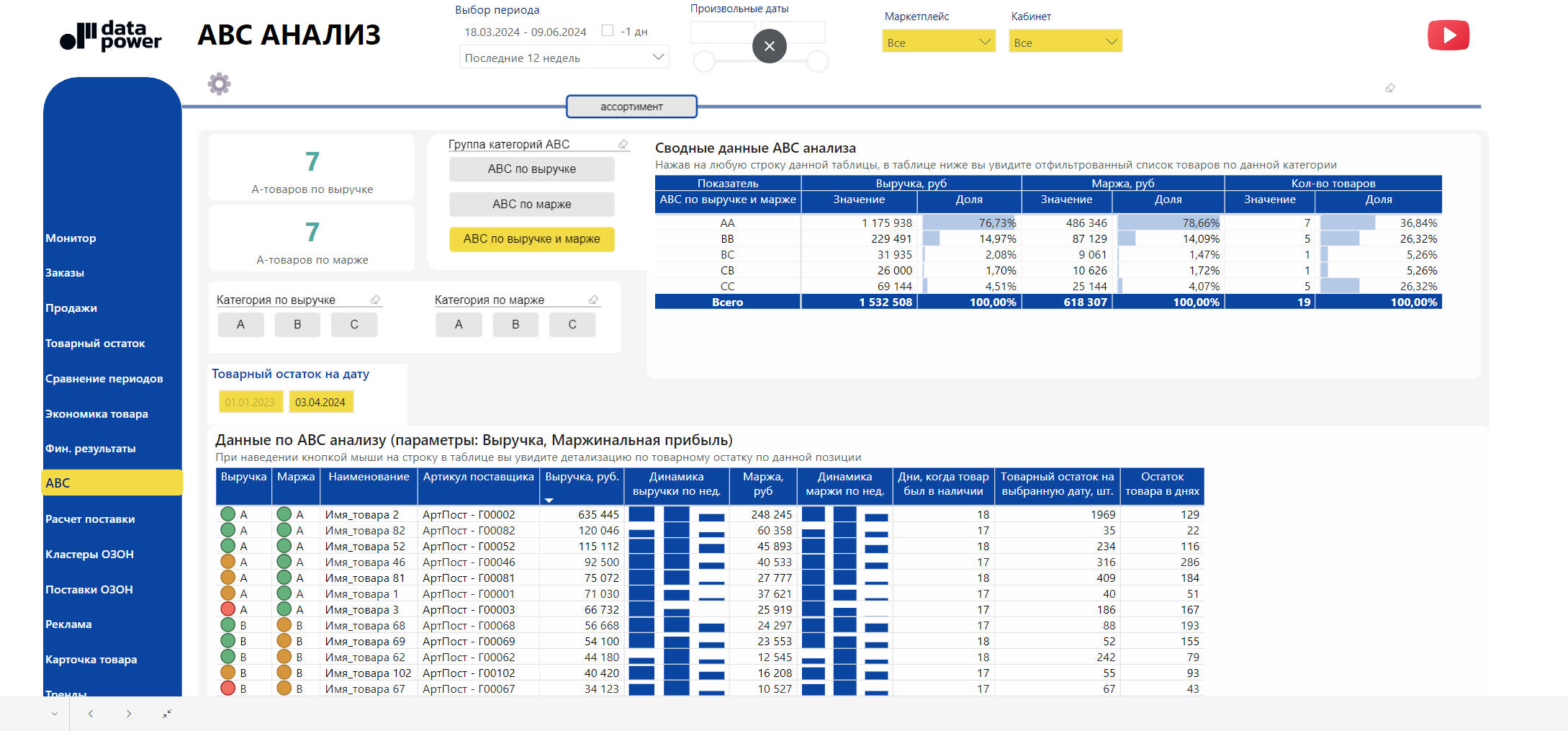Select stock date 01.01.2023

click(x=250, y=403)
